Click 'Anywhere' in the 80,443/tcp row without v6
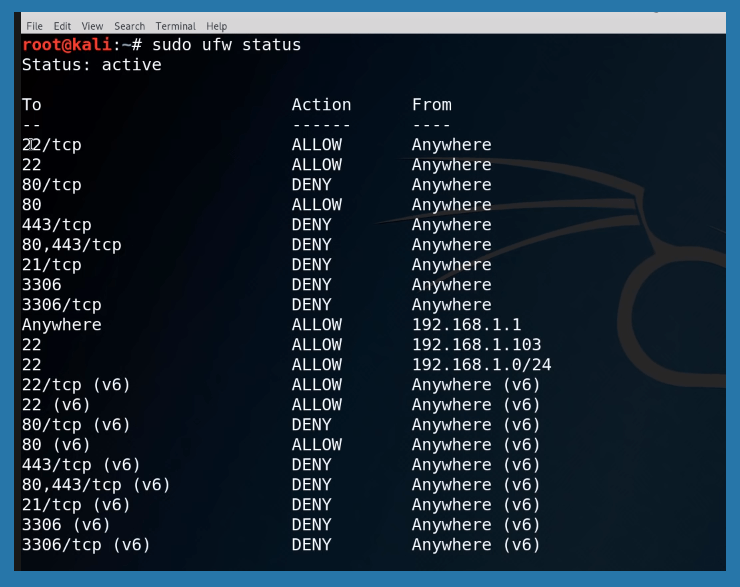The height and width of the screenshot is (587, 740). pos(452,244)
